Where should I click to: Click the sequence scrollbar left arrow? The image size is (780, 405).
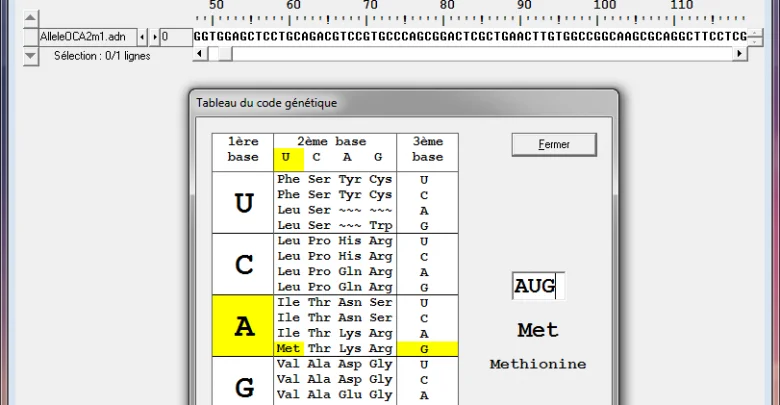(x=200, y=53)
